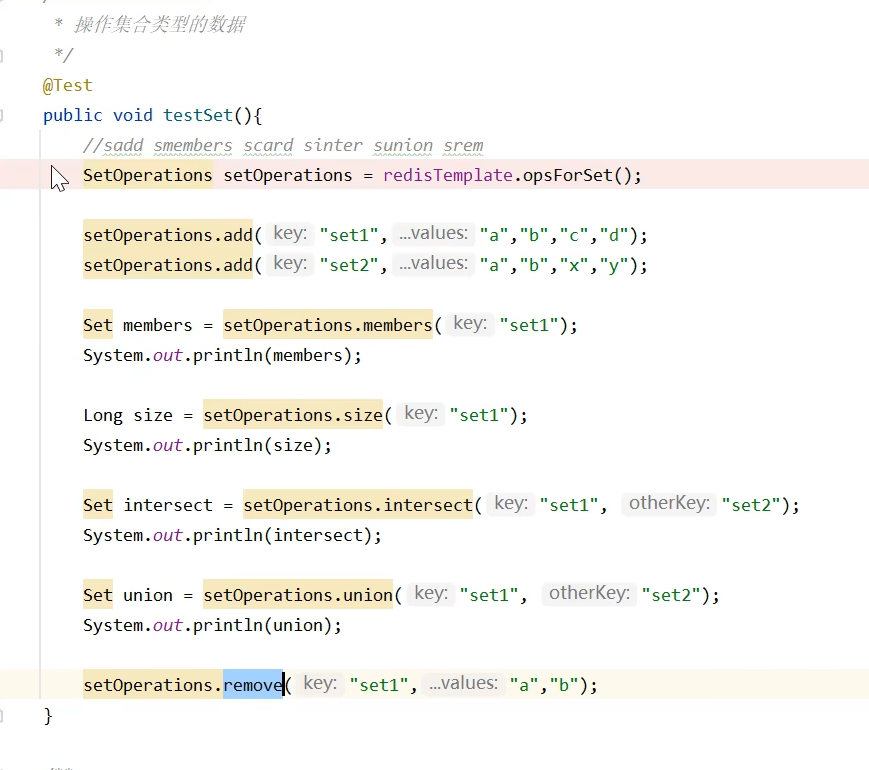Viewport: 869px width, 770px height.
Task: Click setOperations.size method call
Action: [x=293, y=416]
